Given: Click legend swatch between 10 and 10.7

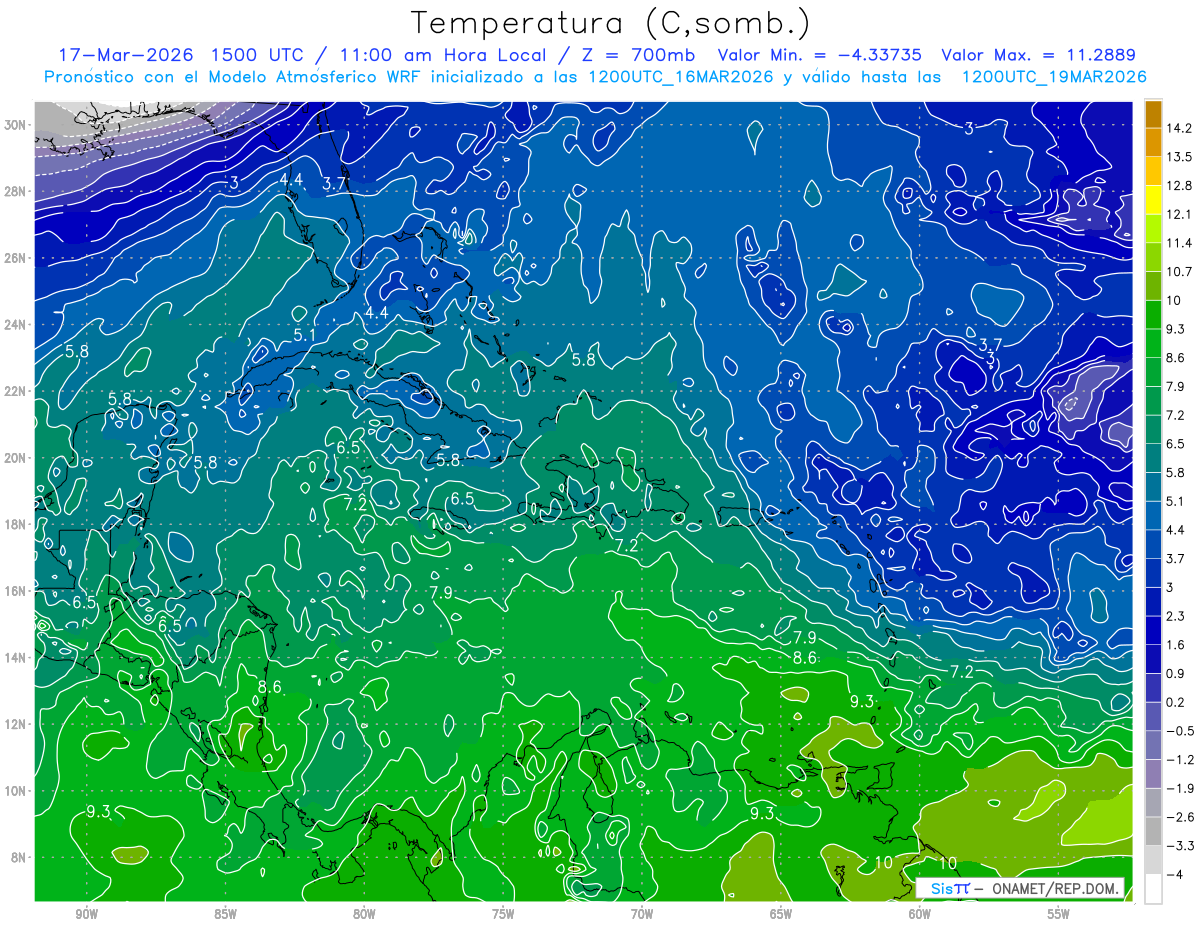Looking at the screenshot, I should [x=1153, y=286].
